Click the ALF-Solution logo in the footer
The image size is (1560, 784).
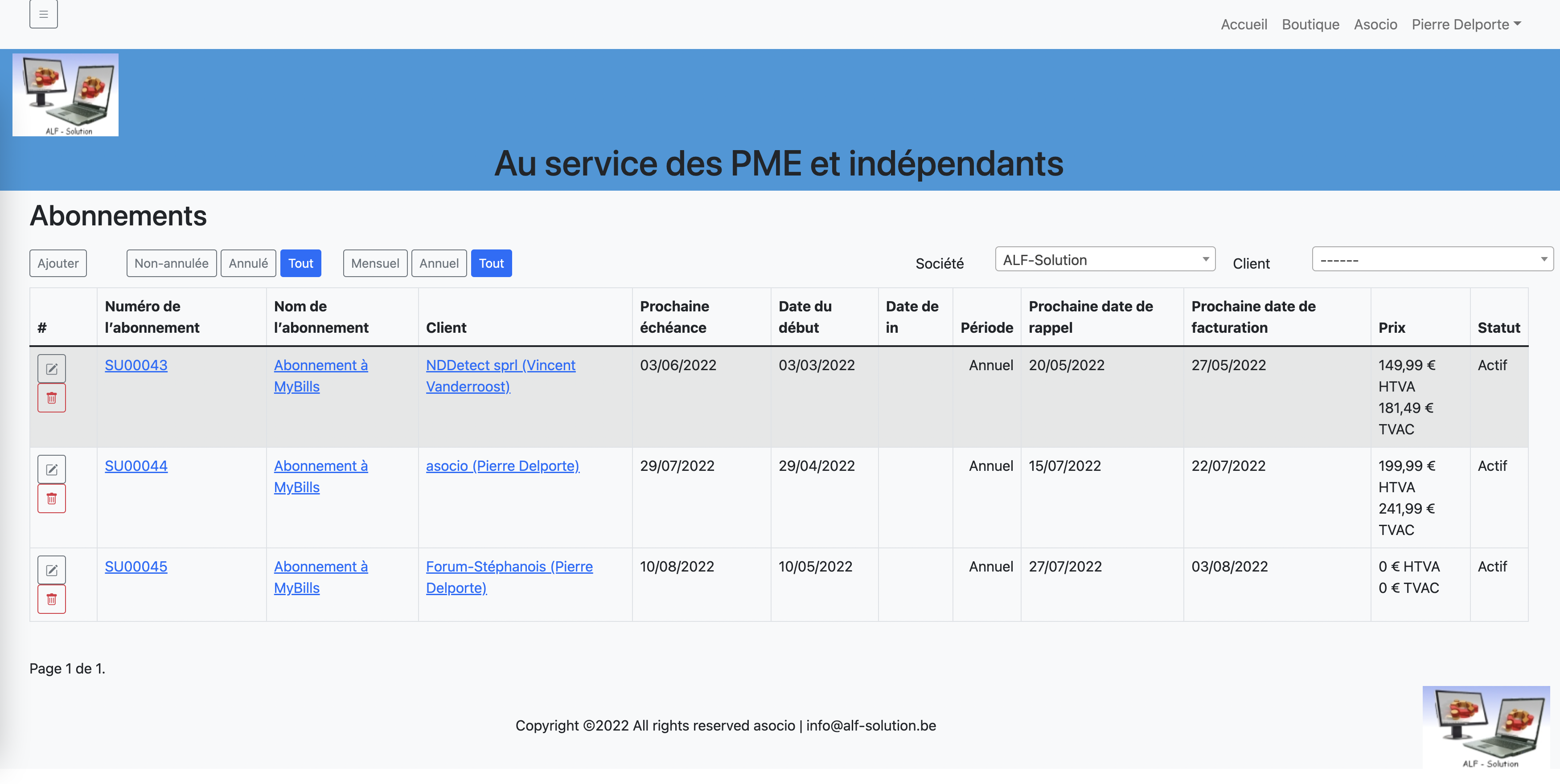[x=1486, y=727]
